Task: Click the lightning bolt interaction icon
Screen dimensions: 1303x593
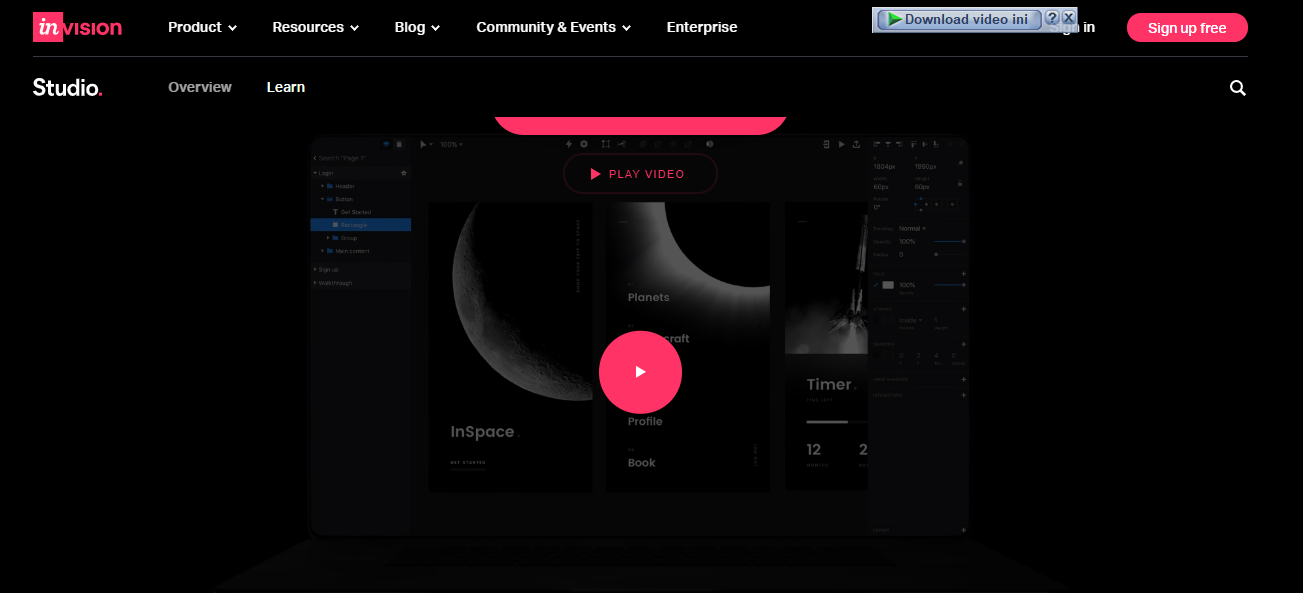Action: click(x=569, y=144)
